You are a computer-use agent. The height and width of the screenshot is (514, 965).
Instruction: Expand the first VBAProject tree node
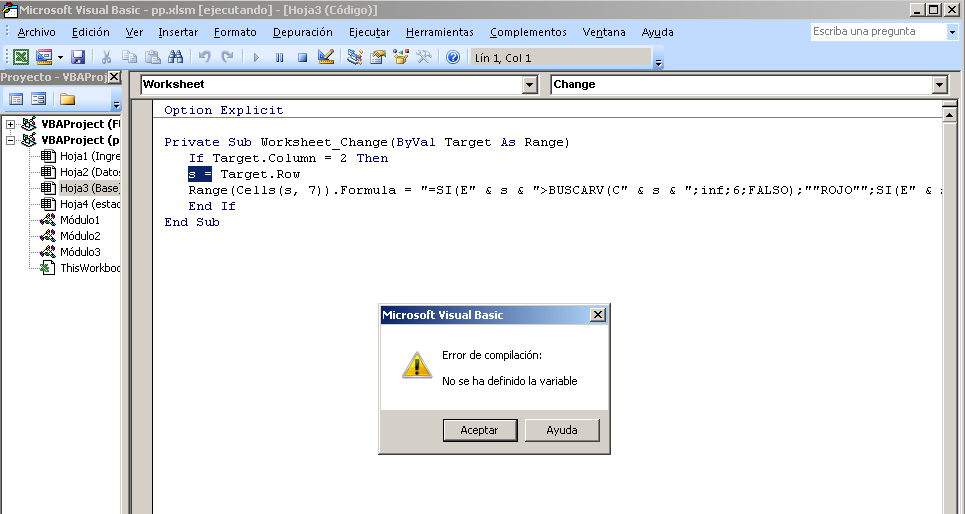(10, 124)
